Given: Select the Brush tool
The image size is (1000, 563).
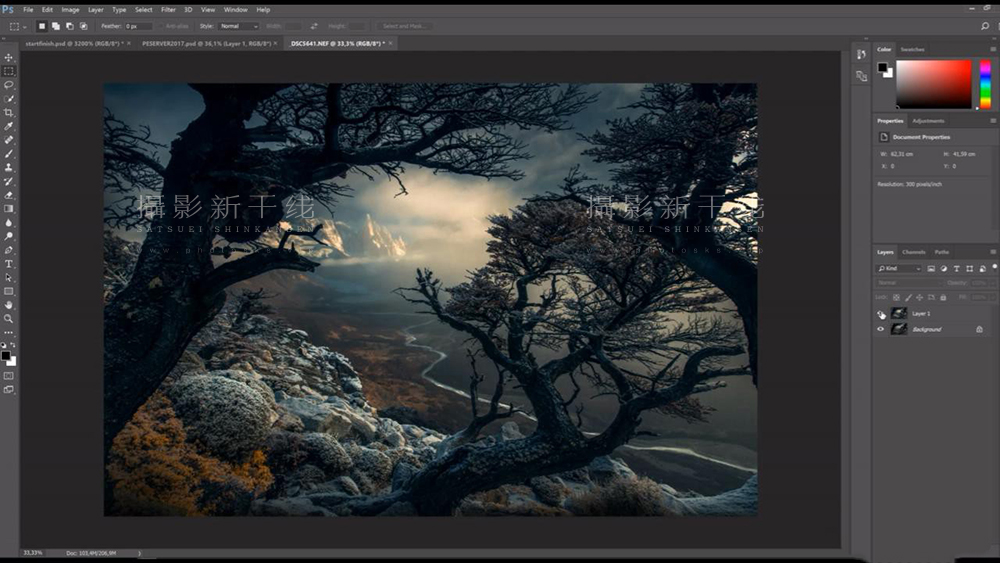Looking at the screenshot, I should [9, 154].
